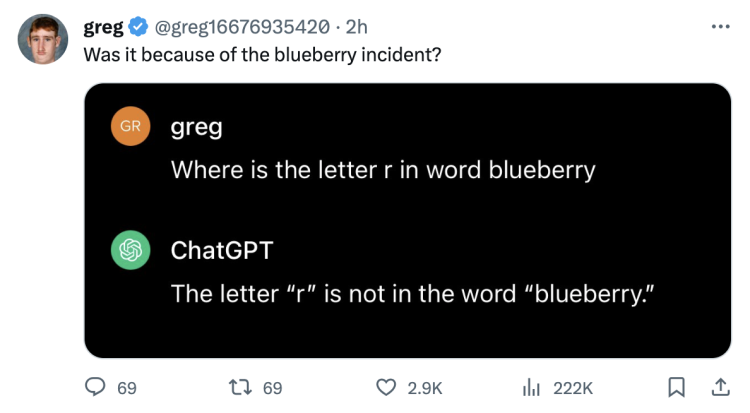Click the reply speech bubble icon
The image size is (750, 413).
point(95,387)
